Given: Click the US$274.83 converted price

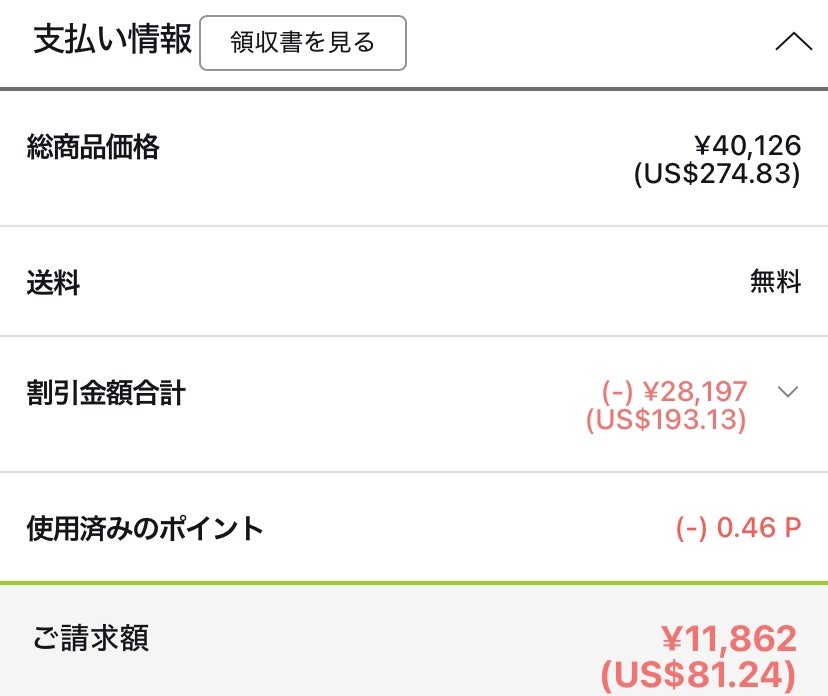Looking at the screenshot, I should click(717, 174).
